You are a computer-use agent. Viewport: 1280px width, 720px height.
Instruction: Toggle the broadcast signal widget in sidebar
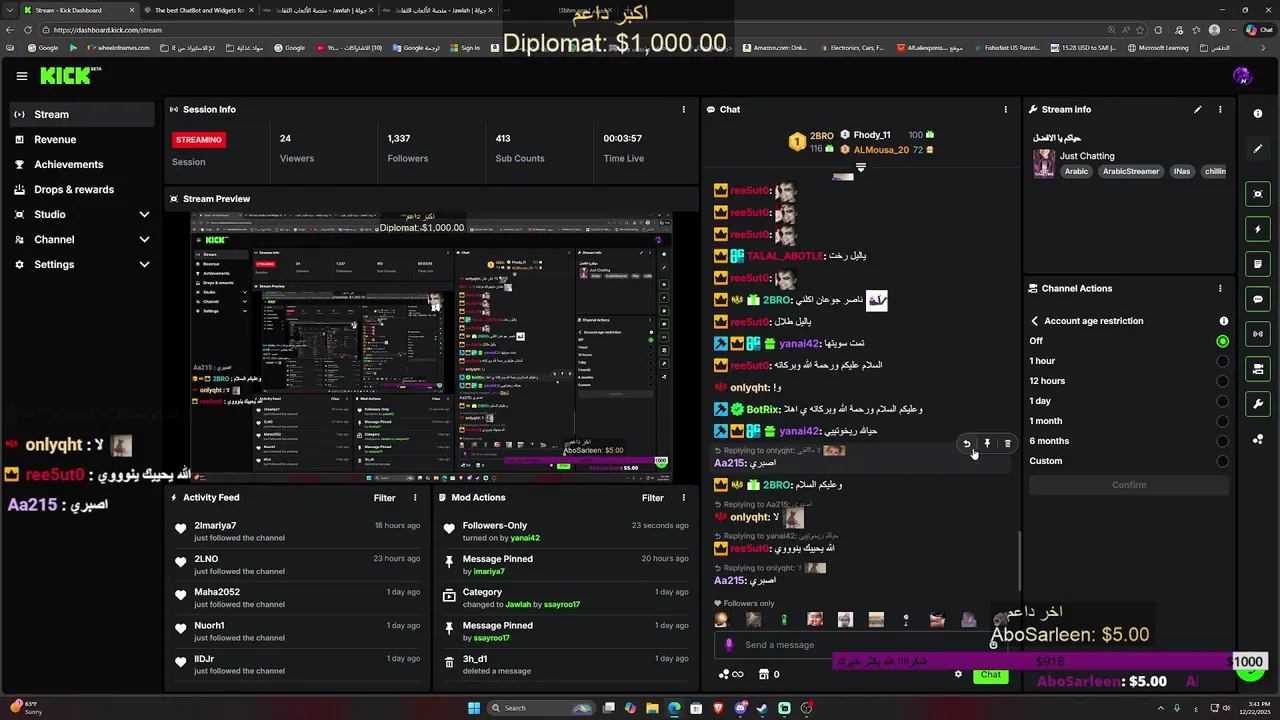click(x=1258, y=334)
